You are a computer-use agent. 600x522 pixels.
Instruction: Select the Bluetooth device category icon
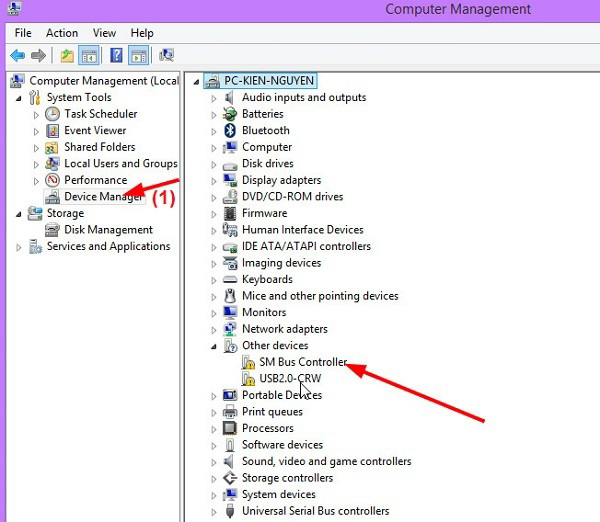point(230,130)
